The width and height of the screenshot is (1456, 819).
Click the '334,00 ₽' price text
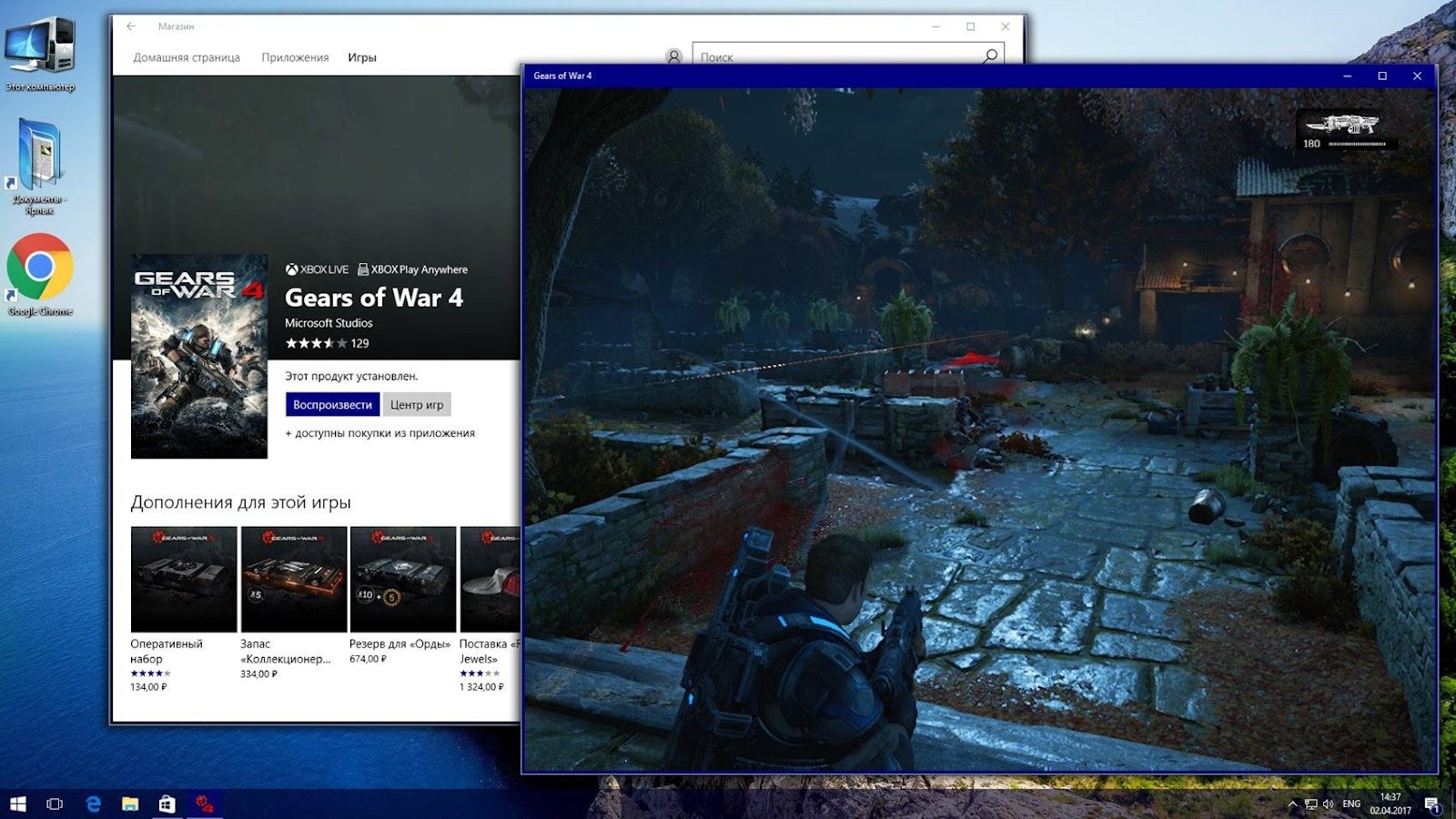tap(259, 674)
